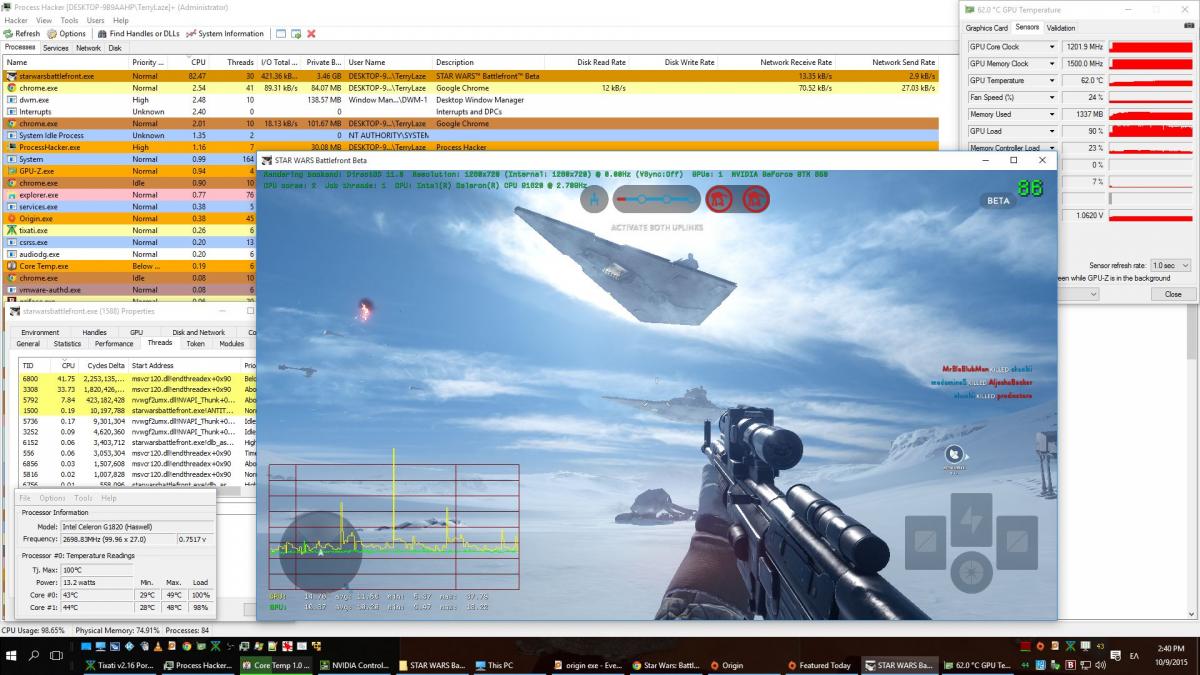Open the Users menu in Process Hacker
This screenshot has height=675, width=1200.
coord(96,20)
